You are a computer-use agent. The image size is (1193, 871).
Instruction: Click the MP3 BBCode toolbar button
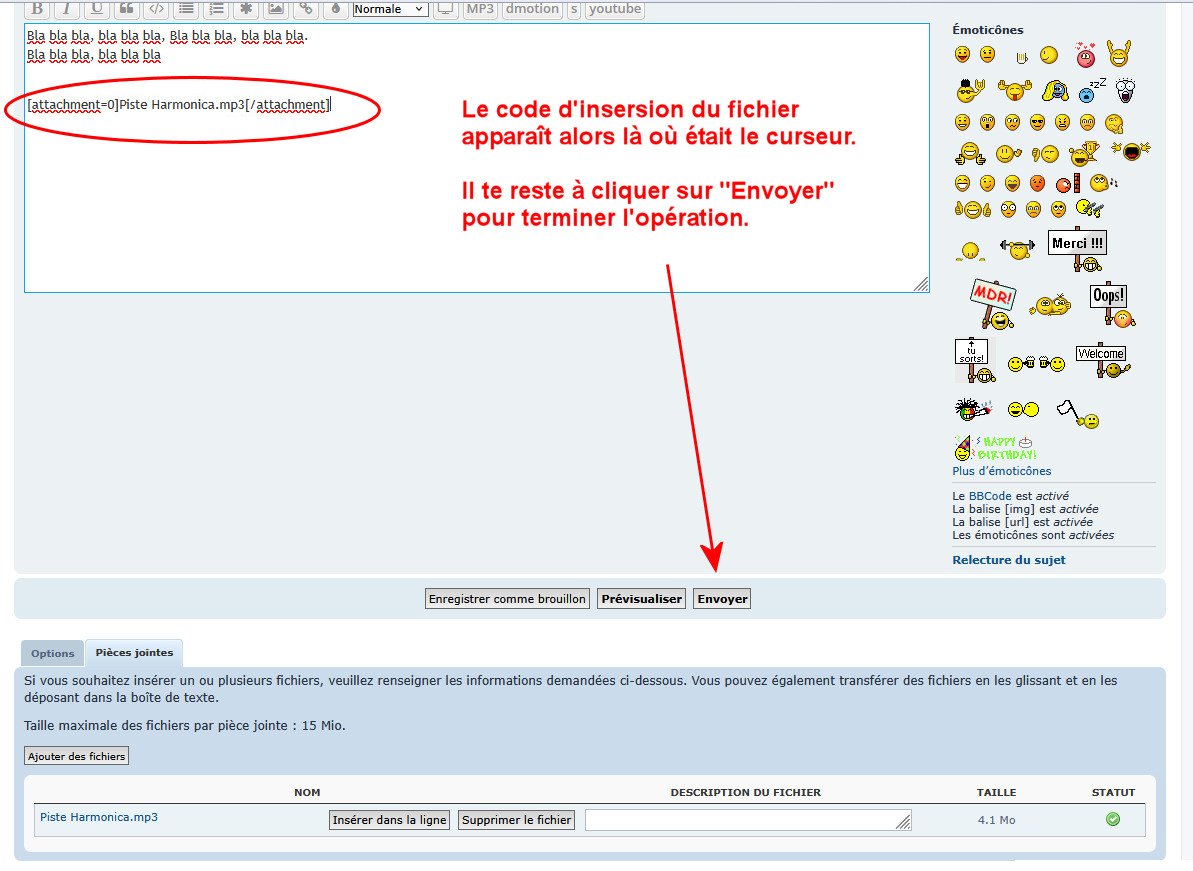coord(480,9)
